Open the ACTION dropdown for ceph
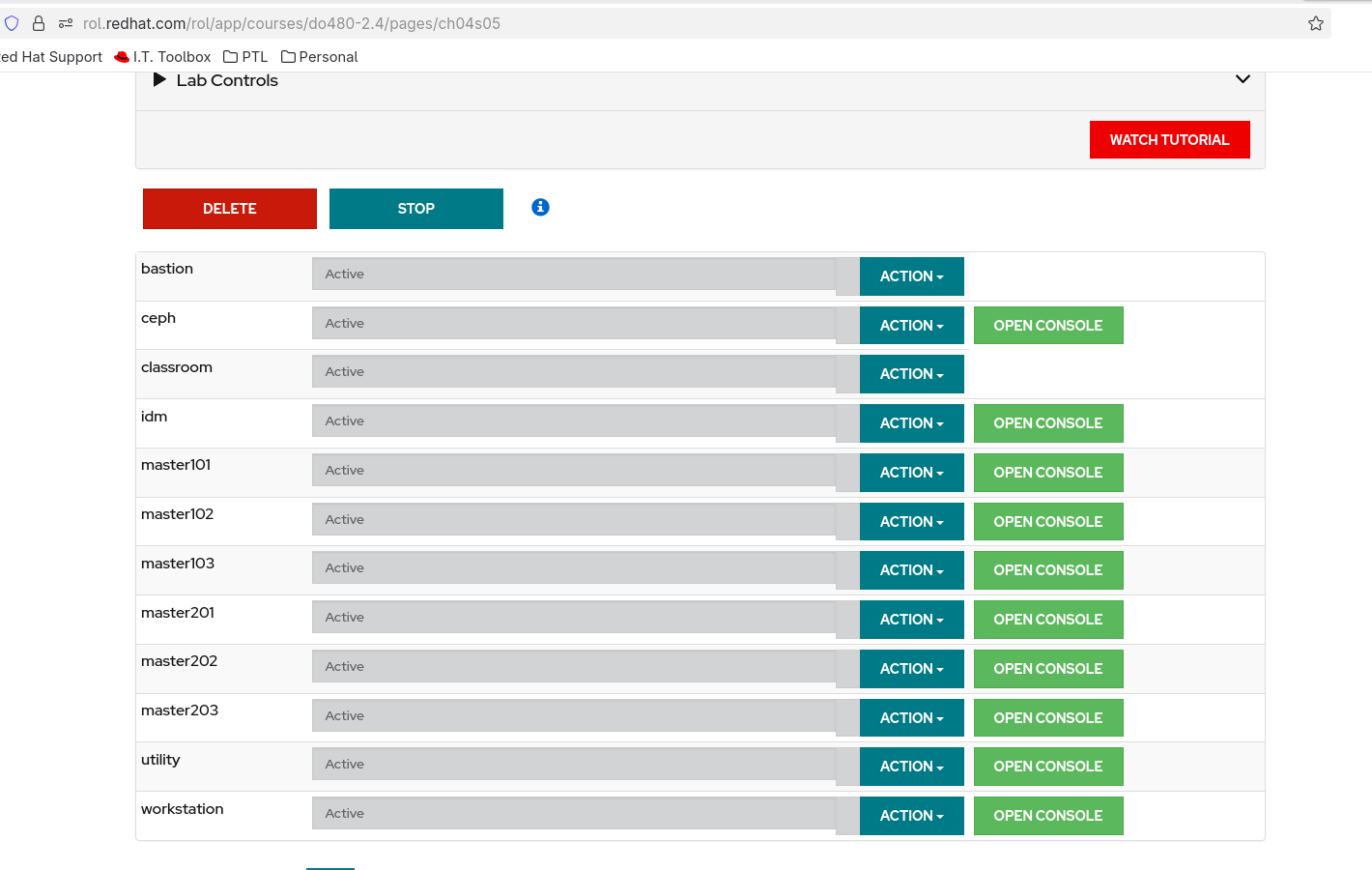The width and height of the screenshot is (1372, 870). click(911, 326)
